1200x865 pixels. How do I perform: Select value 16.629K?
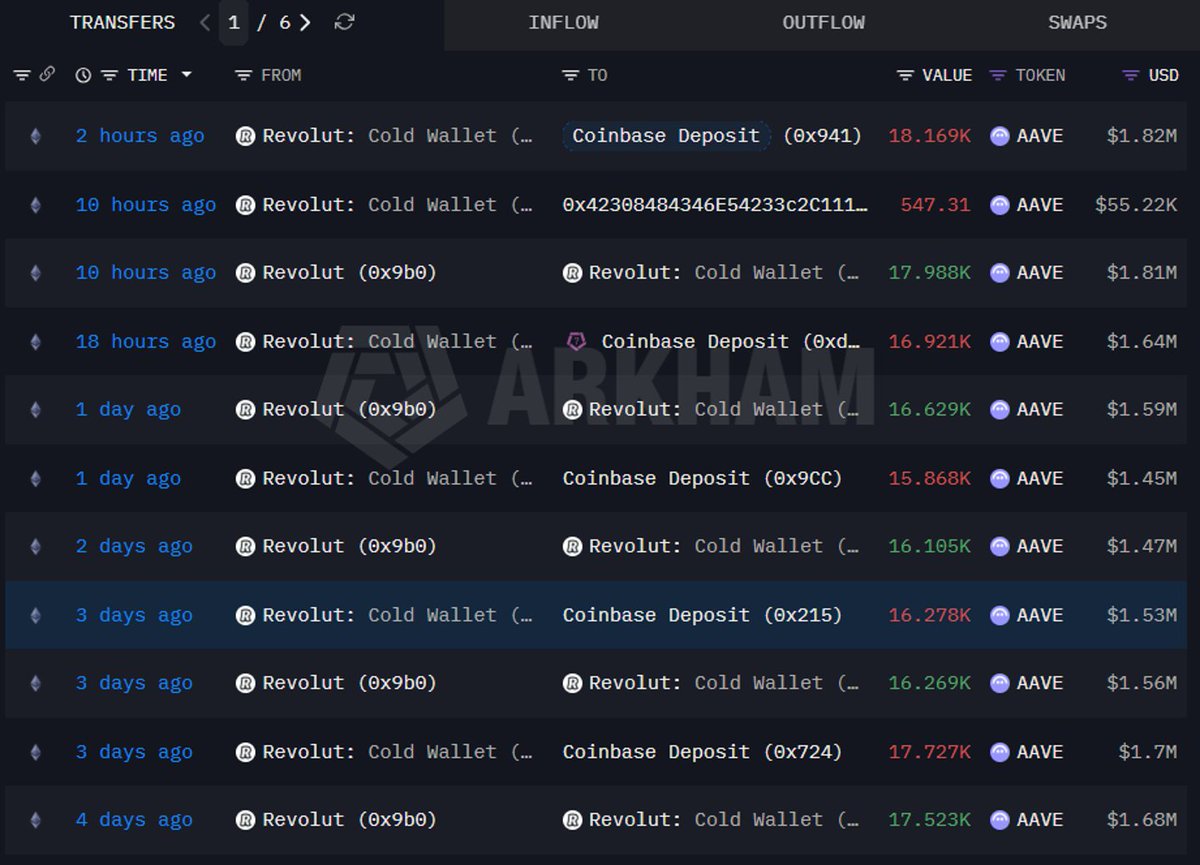929,409
